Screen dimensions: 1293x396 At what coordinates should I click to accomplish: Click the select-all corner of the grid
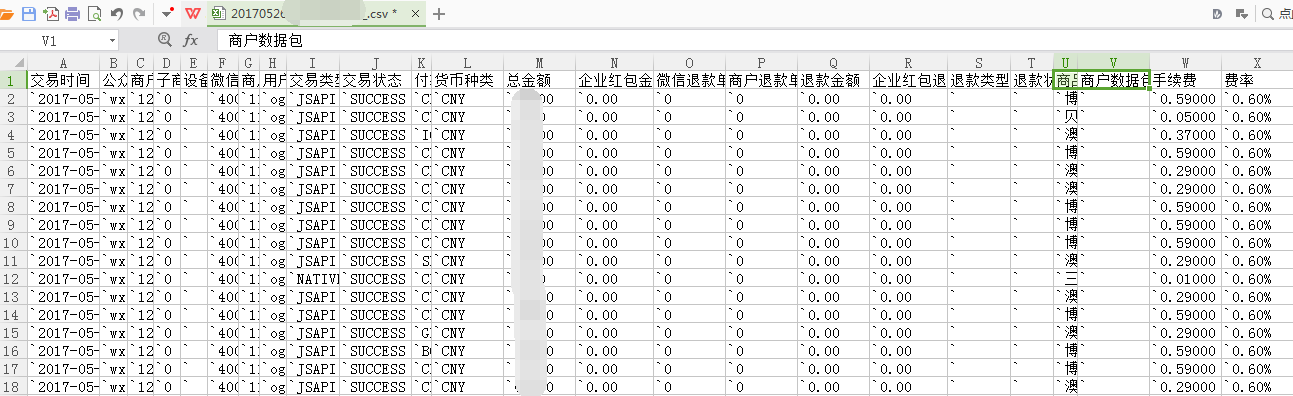click(x=13, y=62)
